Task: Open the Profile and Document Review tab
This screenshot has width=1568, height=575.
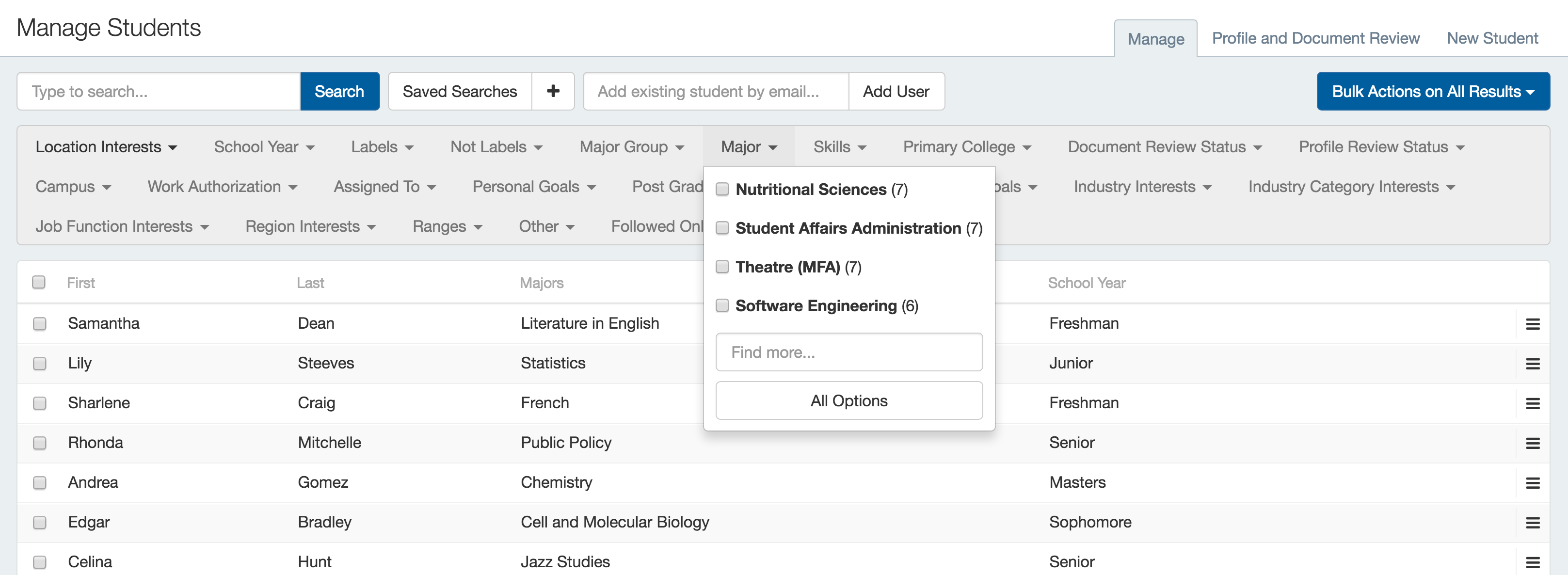Action: [1315, 38]
